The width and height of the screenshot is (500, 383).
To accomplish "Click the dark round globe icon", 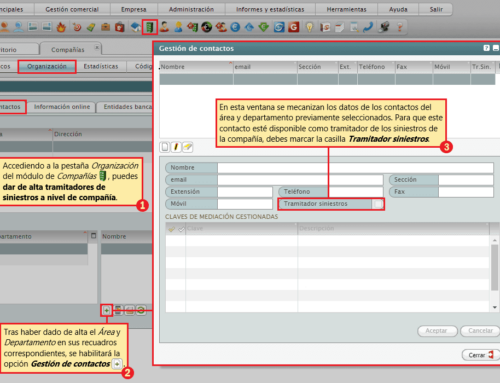I will coord(207,27).
